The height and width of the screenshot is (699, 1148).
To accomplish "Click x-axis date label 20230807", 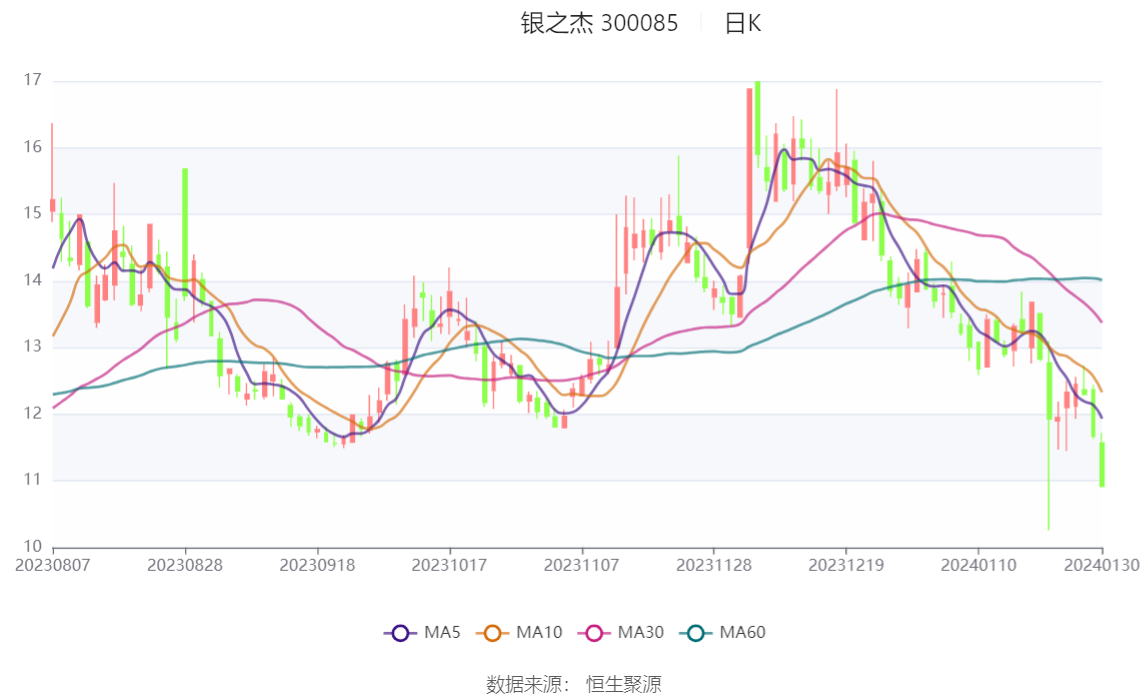I will tap(53, 565).
